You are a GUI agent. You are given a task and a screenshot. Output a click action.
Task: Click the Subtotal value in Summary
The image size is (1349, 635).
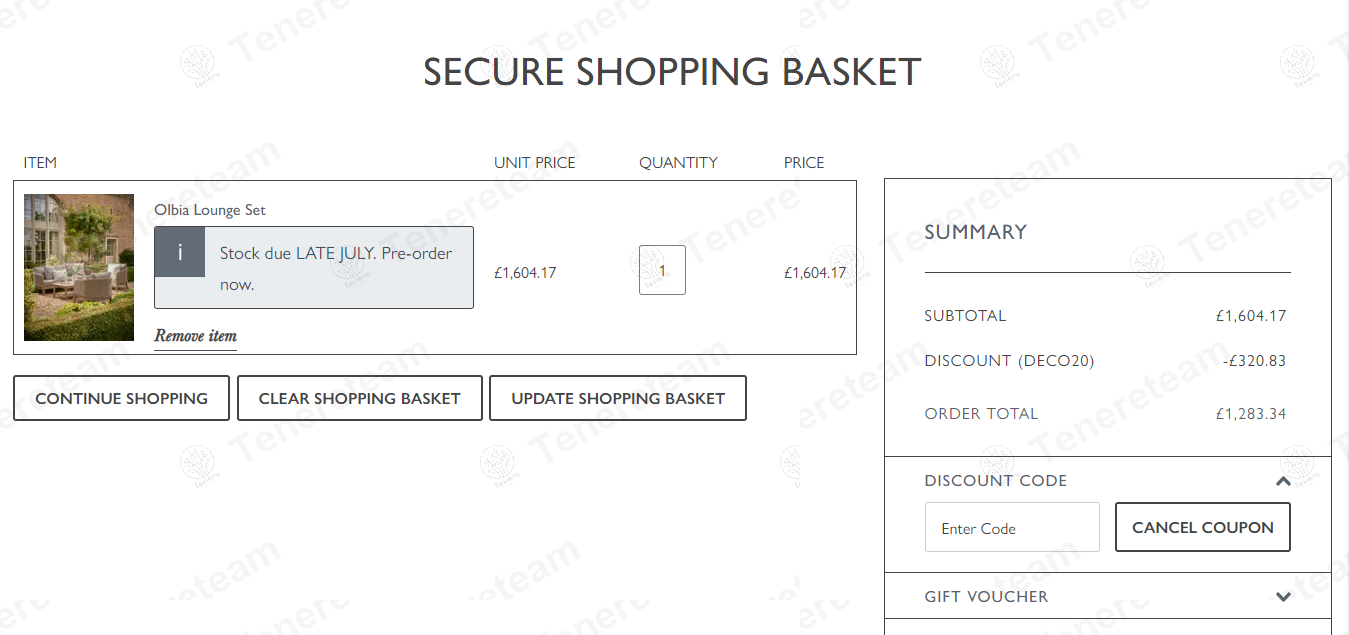pos(1250,316)
